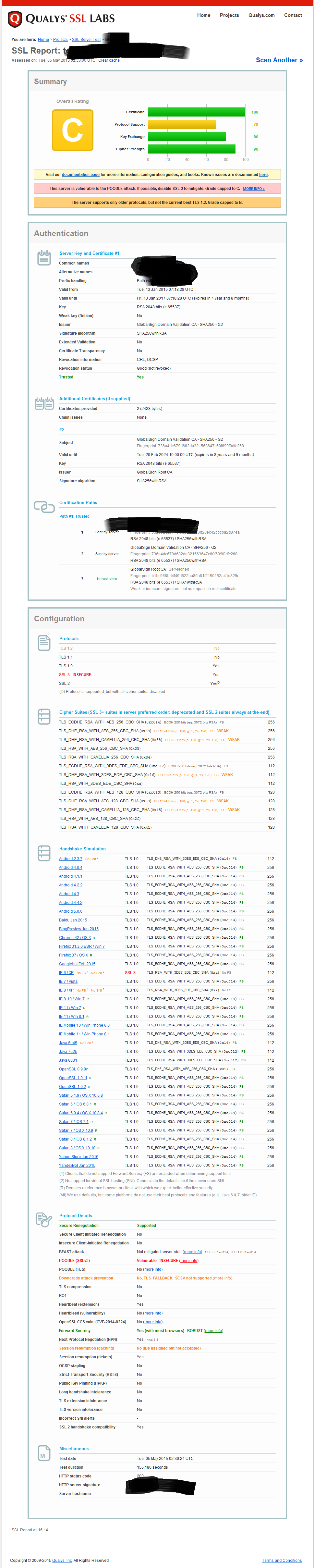
Task: Click the Certification Paths chain icon
Action: coord(44,506)
